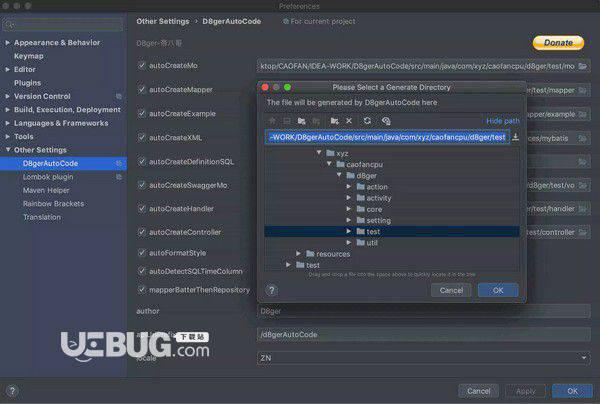Toggle autoCreateMapper checkbox
The image size is (600, 404).
pyautogui.click(x=142, y=90)
